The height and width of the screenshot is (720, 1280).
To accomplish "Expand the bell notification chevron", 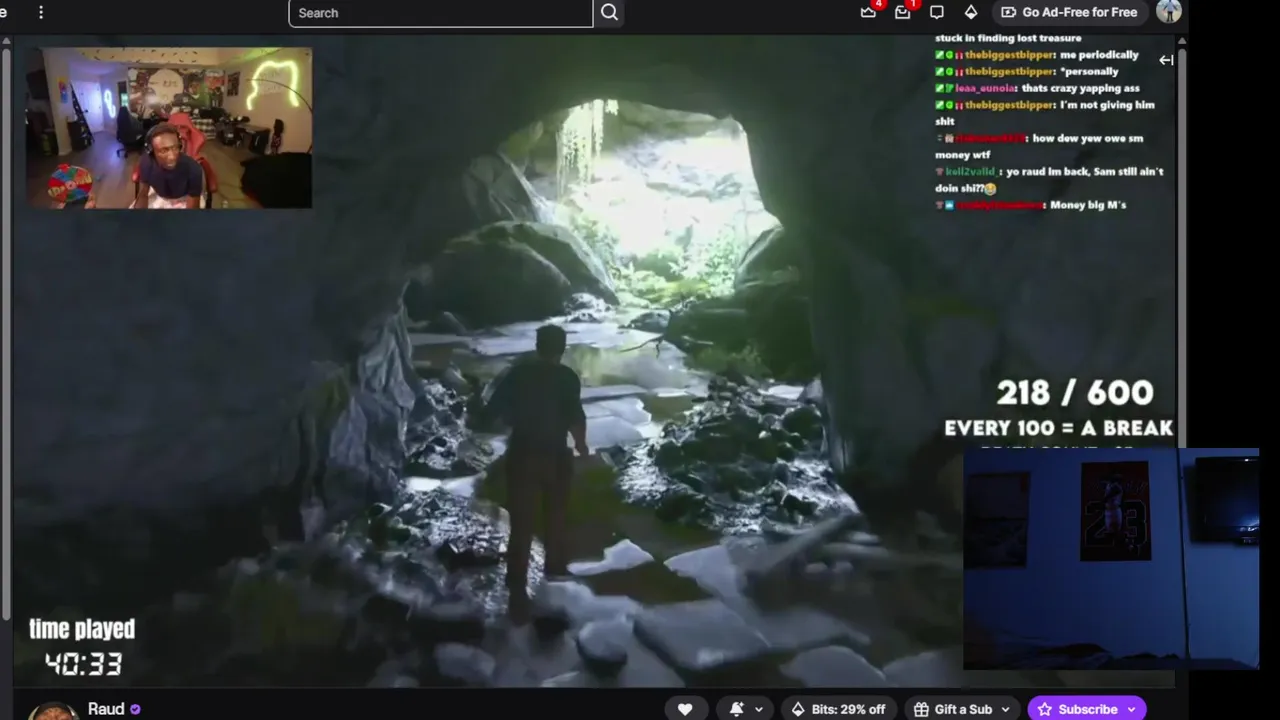I will [x=759, y=709].
